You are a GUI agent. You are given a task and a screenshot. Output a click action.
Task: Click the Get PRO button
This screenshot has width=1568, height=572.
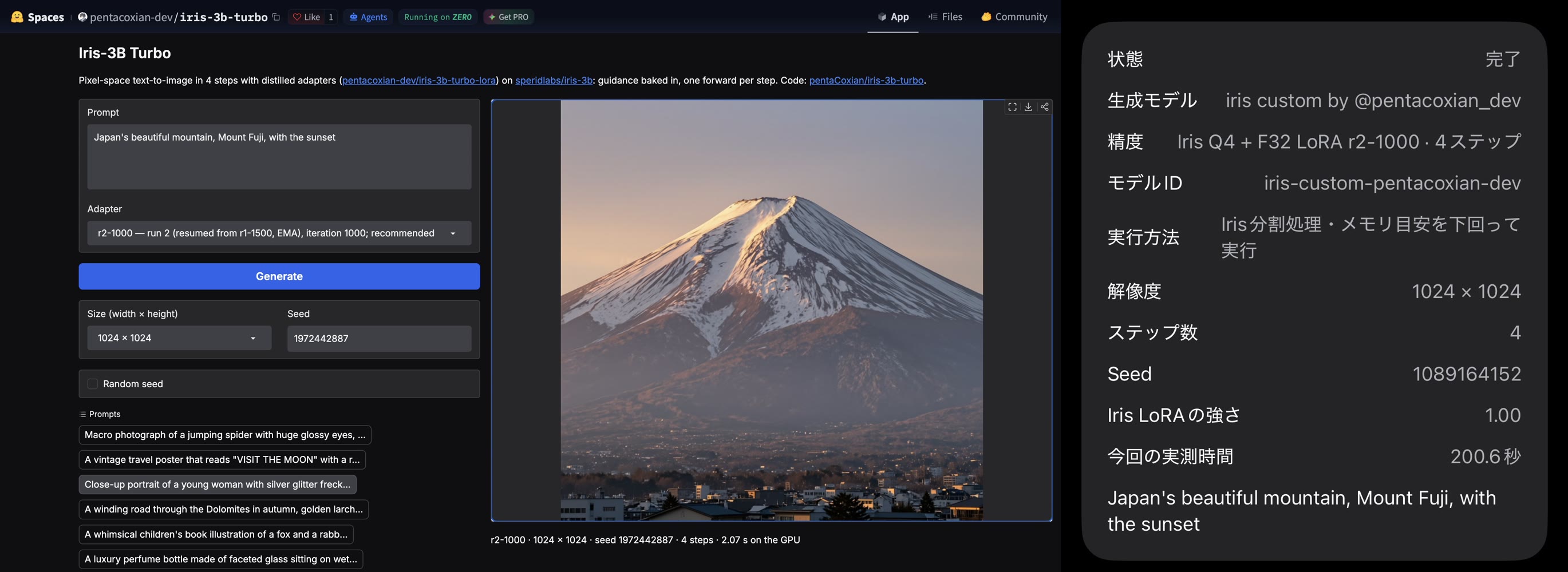(508, 17)
